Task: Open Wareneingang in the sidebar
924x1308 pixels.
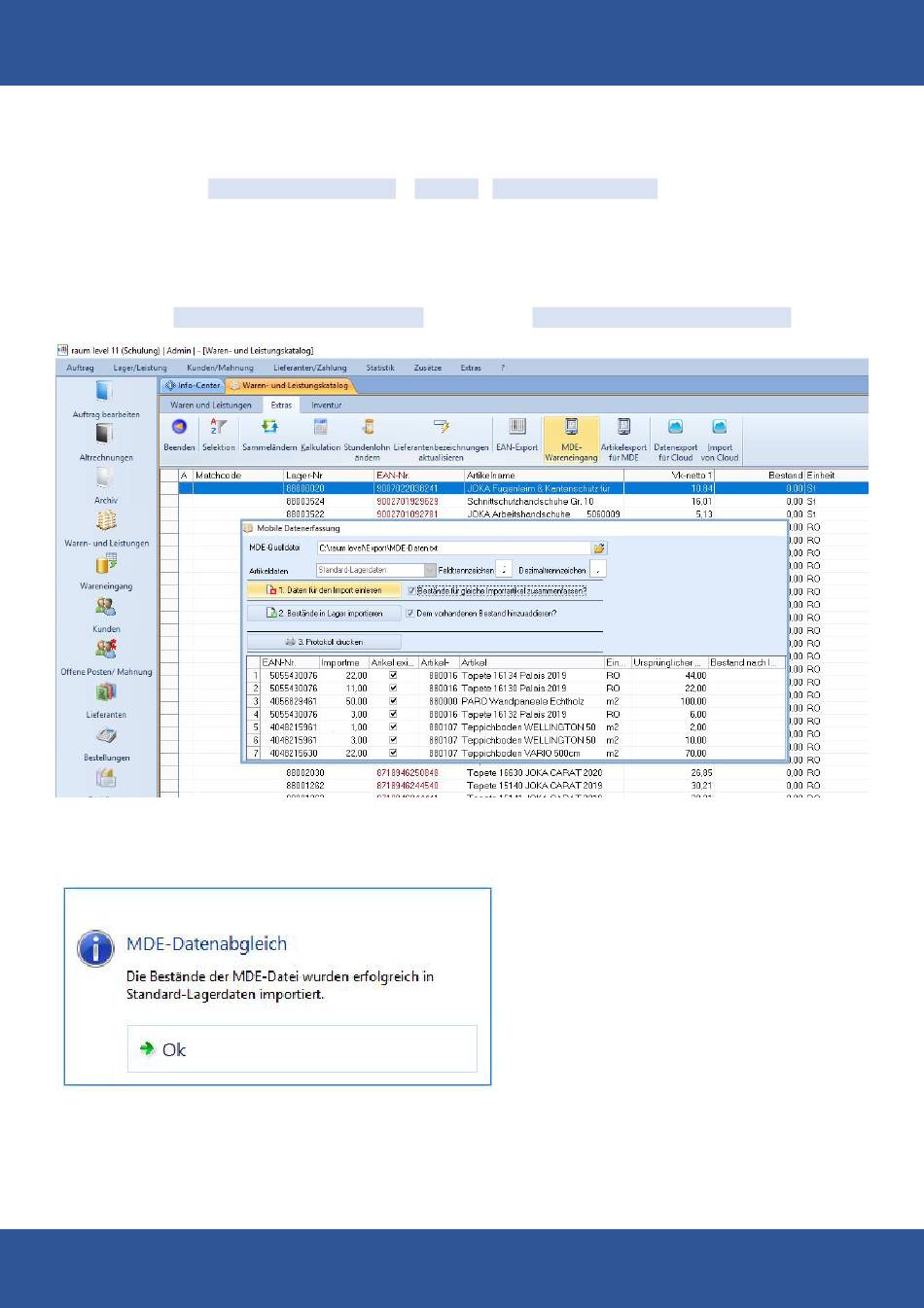Action: (106, 571)
